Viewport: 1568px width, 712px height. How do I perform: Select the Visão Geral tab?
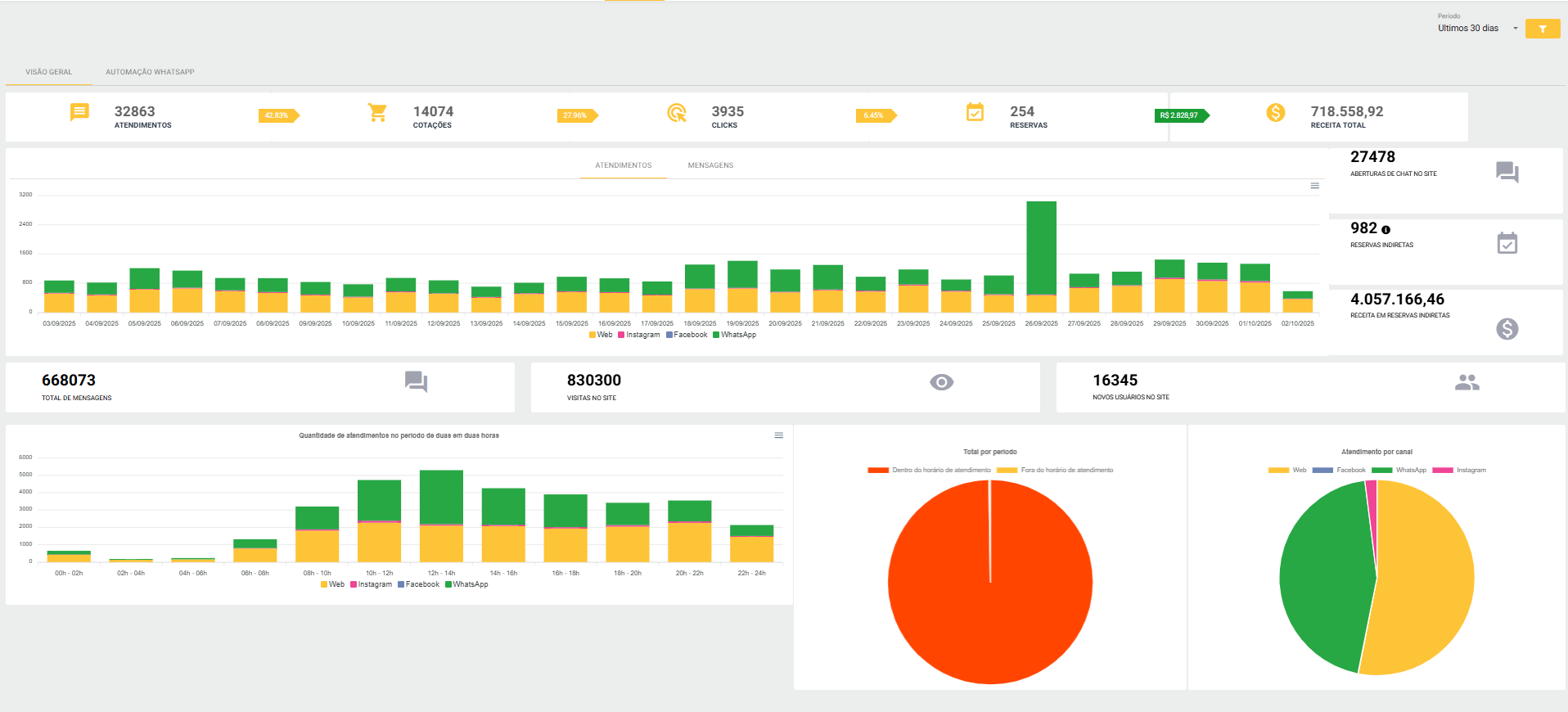(48, 72)
